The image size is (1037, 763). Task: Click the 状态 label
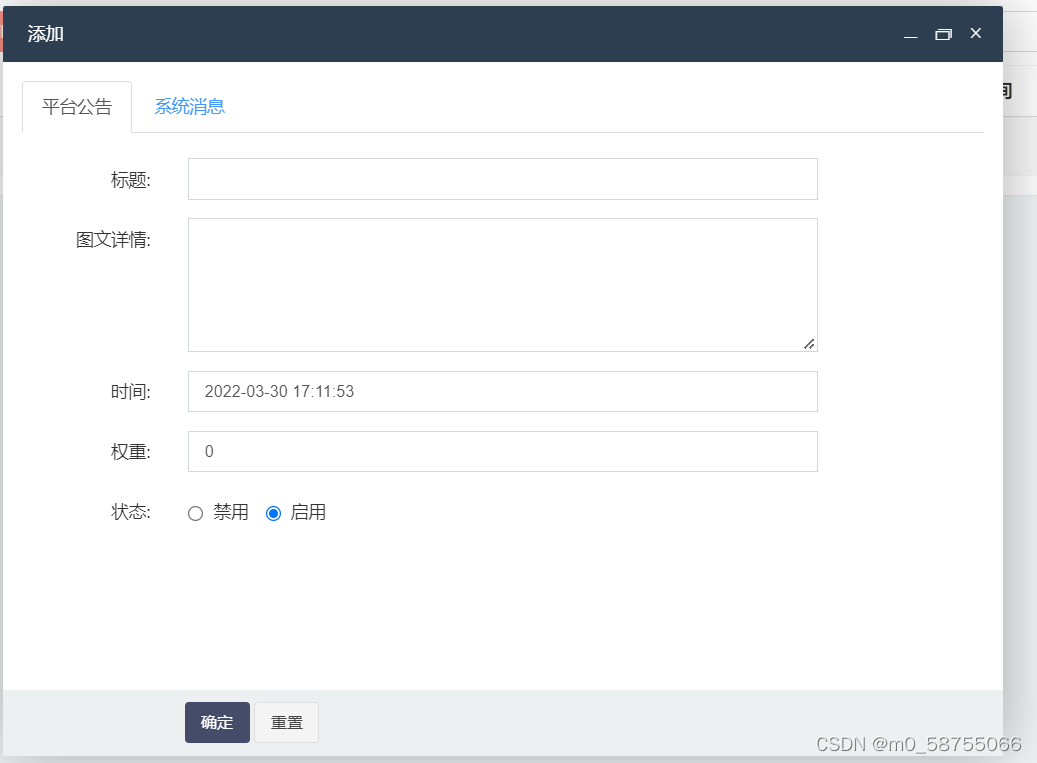point(130,512)
